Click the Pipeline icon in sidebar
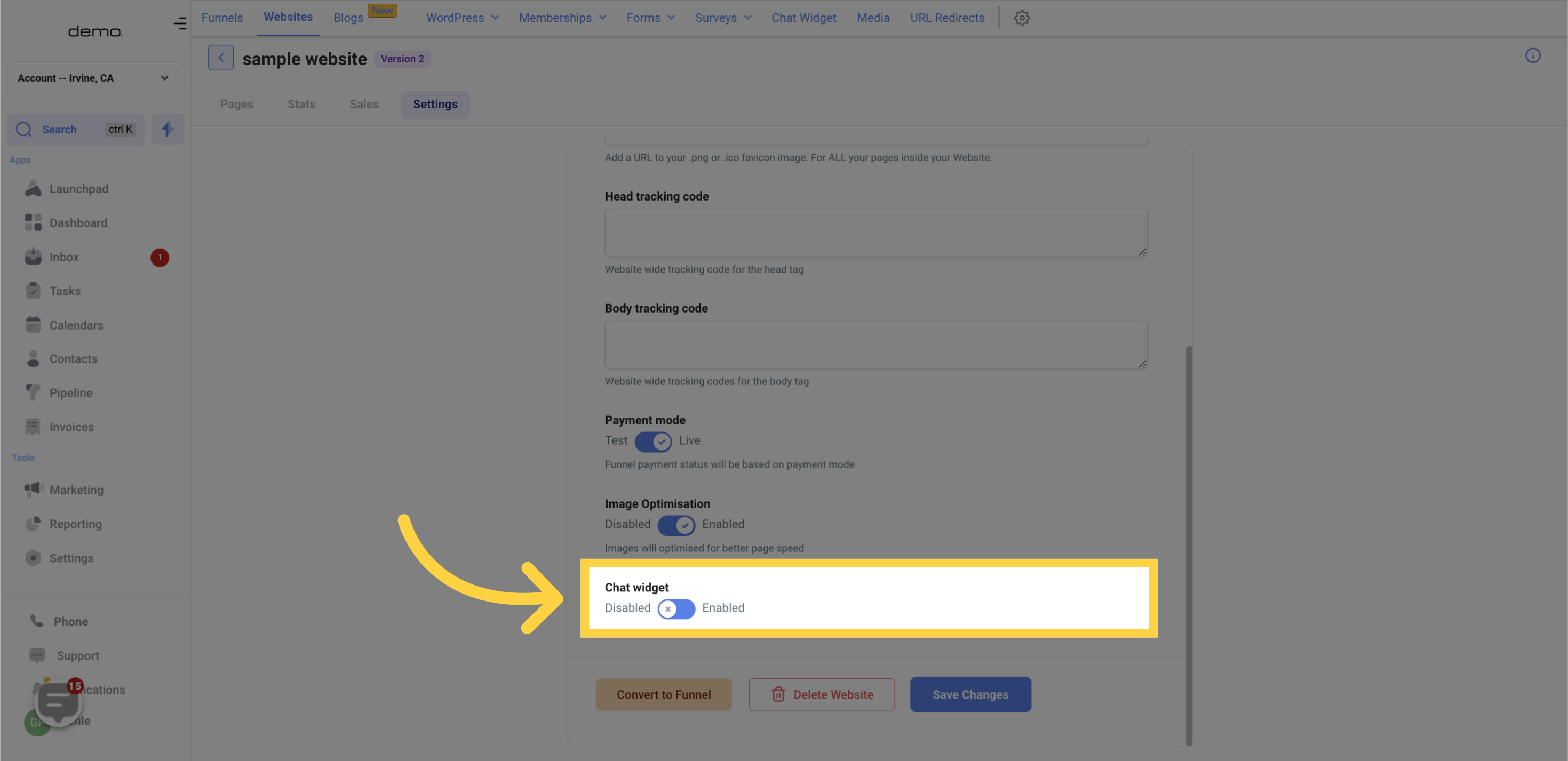Image resolution: width=1568 pixels, height=761 pixels. tap(31, 392)
